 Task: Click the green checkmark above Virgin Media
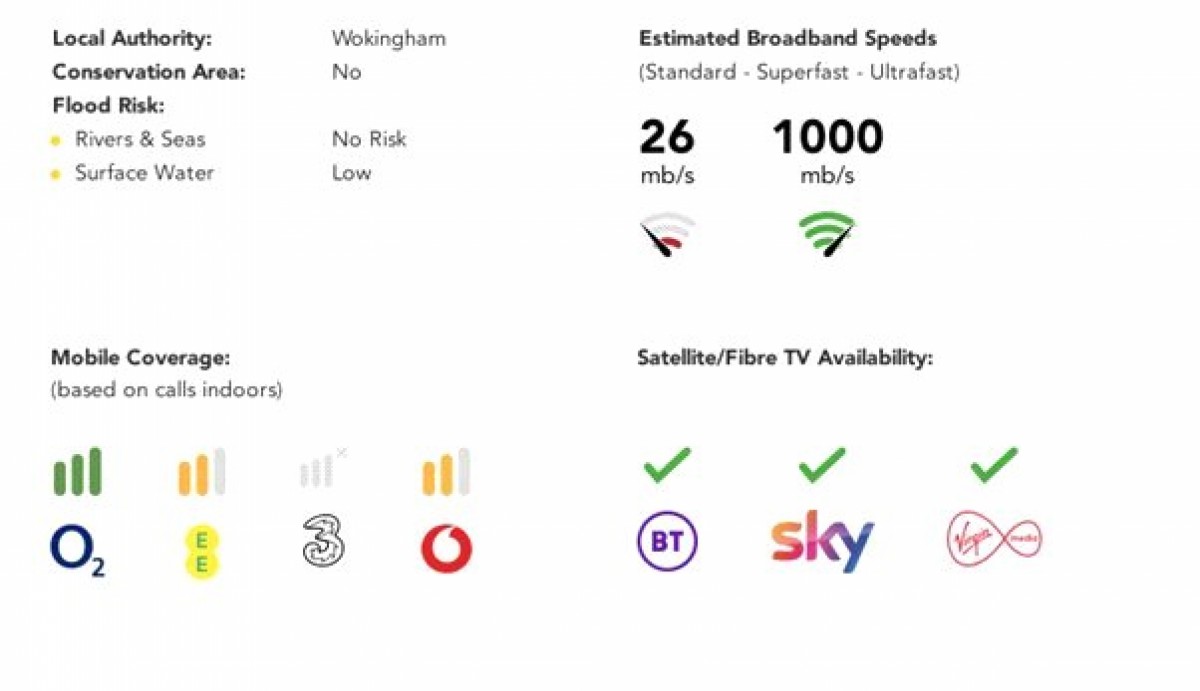(994, 465)
